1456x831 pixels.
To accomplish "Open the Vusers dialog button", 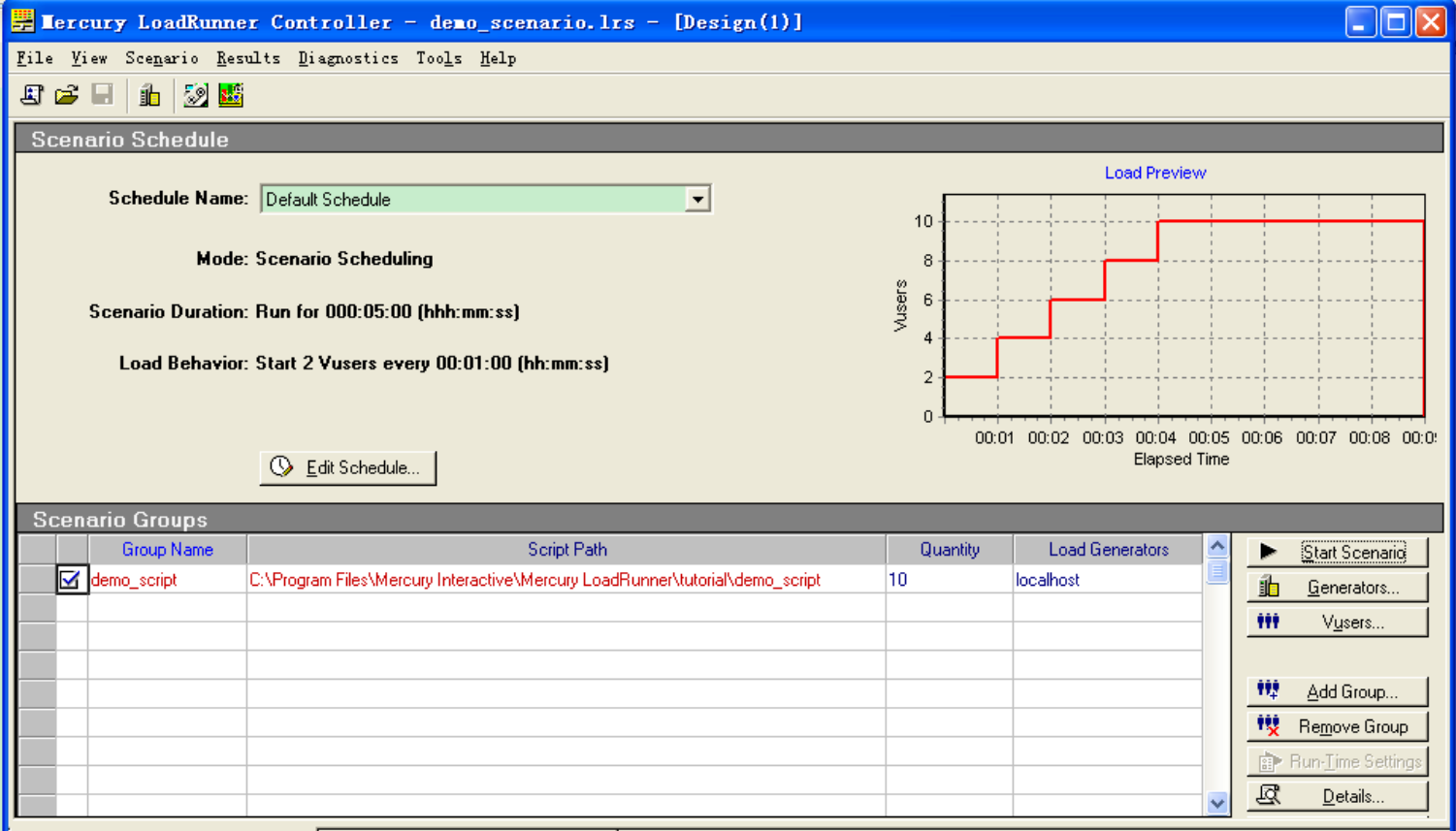I will [1337, 623].
